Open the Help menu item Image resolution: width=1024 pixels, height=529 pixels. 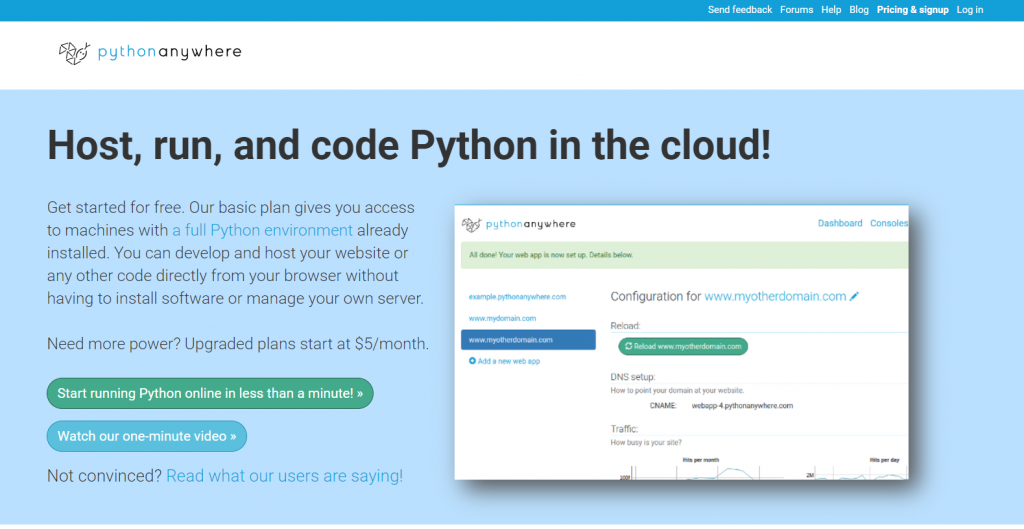[x=831, y=10]
